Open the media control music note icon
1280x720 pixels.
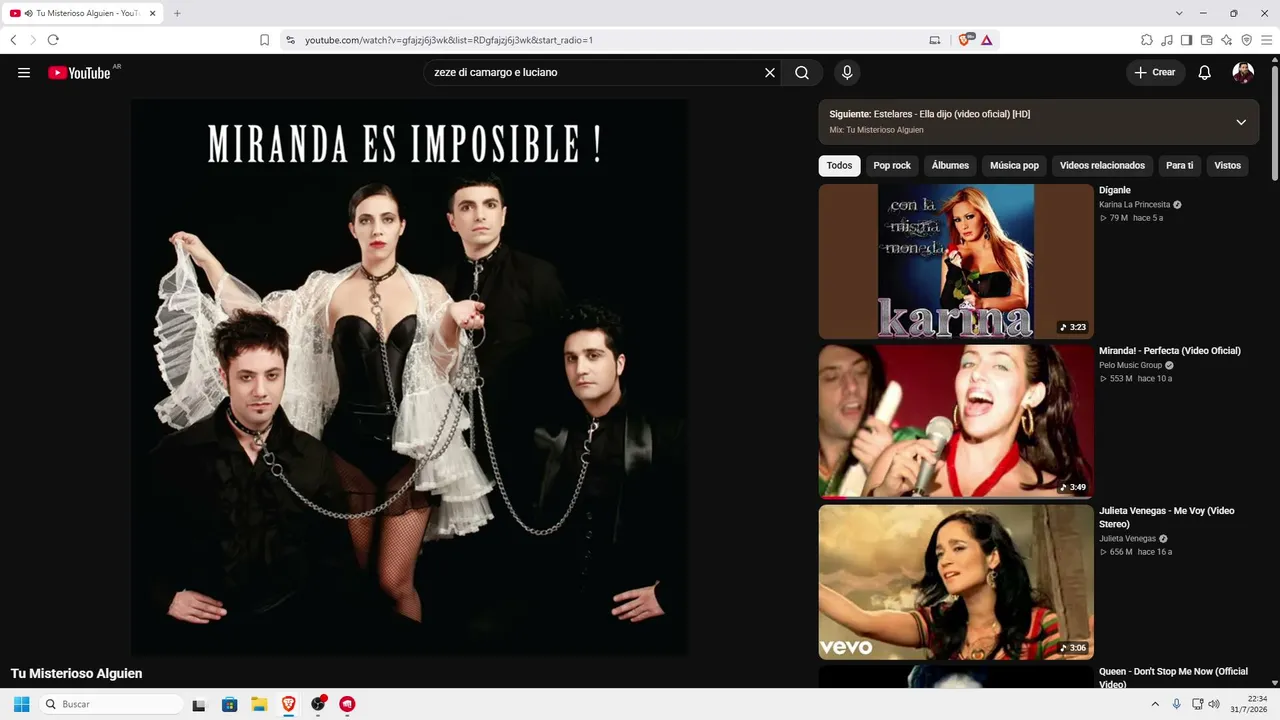[1167, 40]
